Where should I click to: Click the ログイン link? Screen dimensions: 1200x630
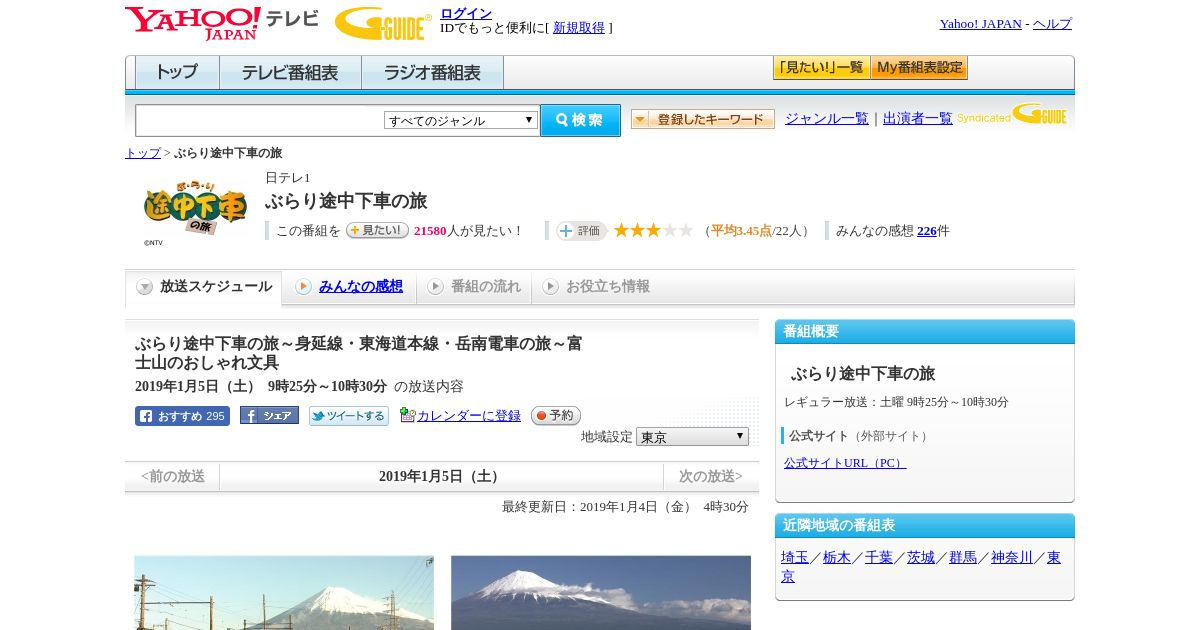pyautogui.click(x=466, y=13)
